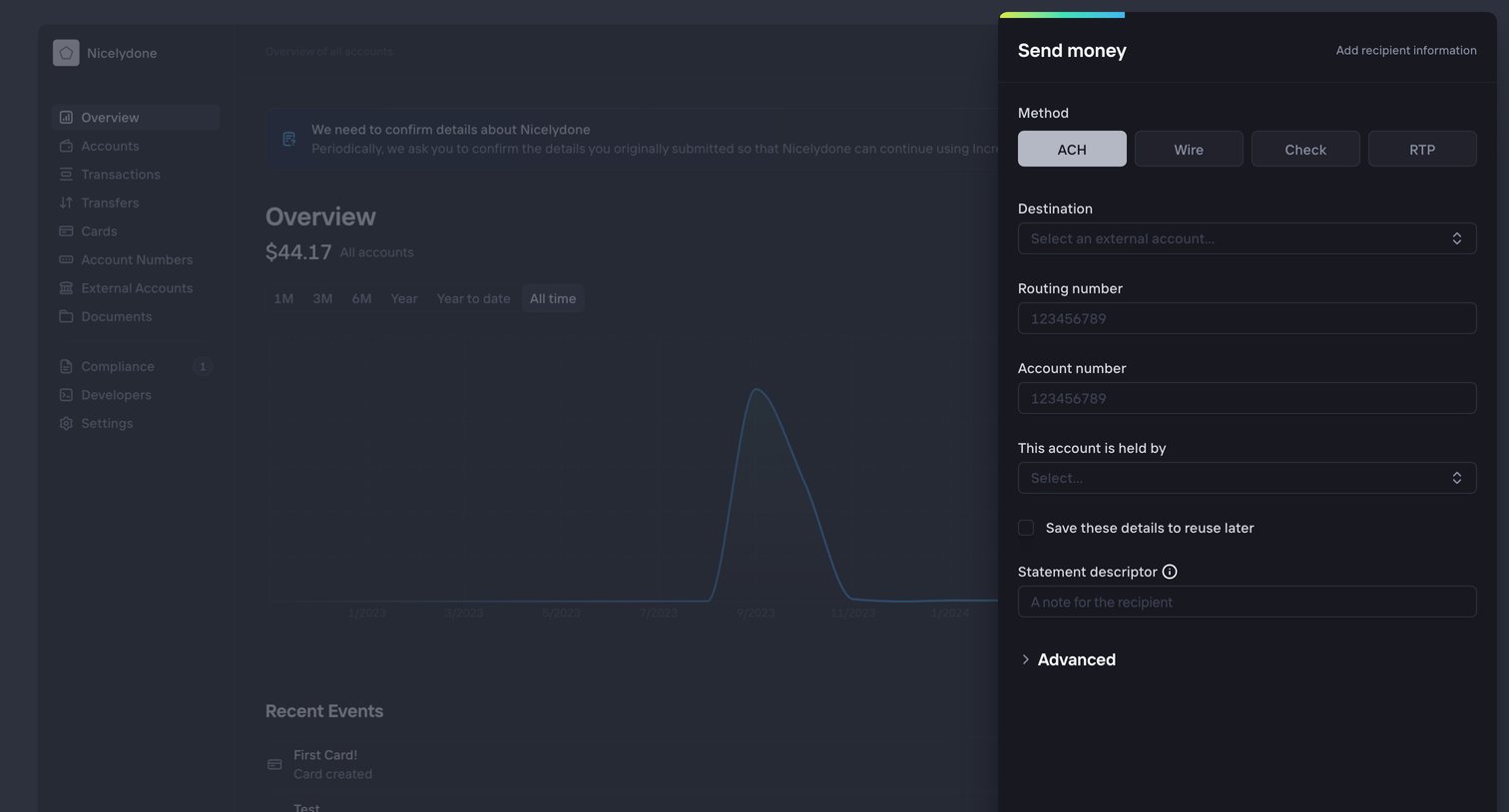This screenshot has width=1509, height=812.
Task: Click the Routing number input field
Action: (1247, 318)
